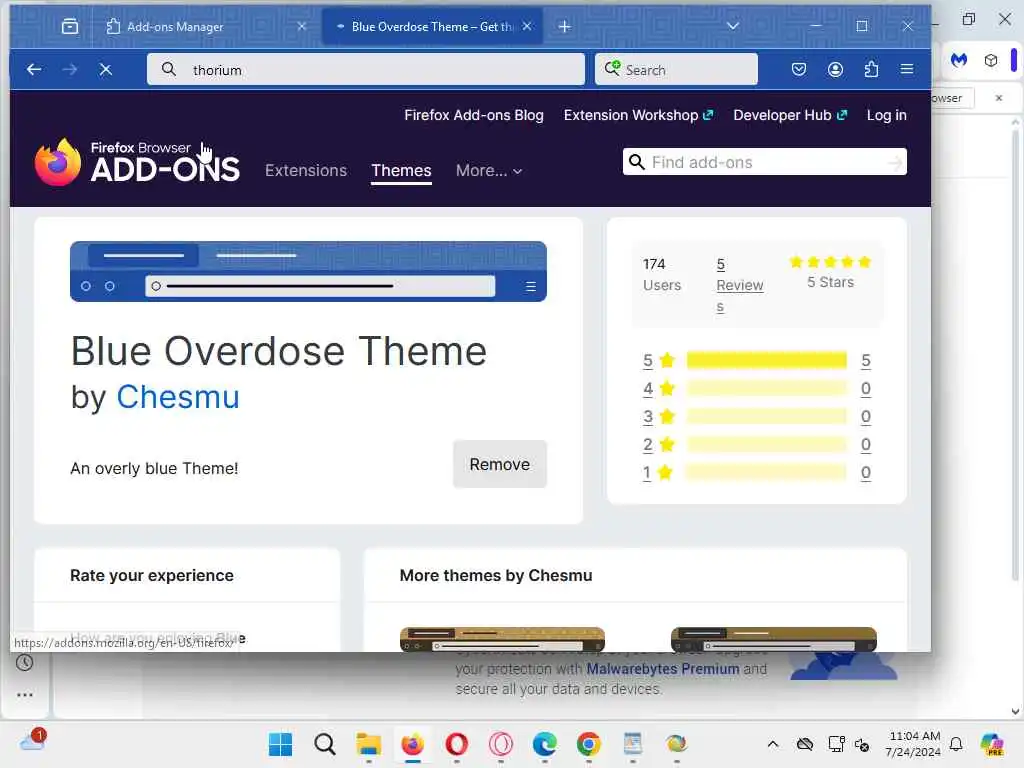Open Windows Start menu
Viewport: 1024px width, 768px height.
tap(281, 744)
